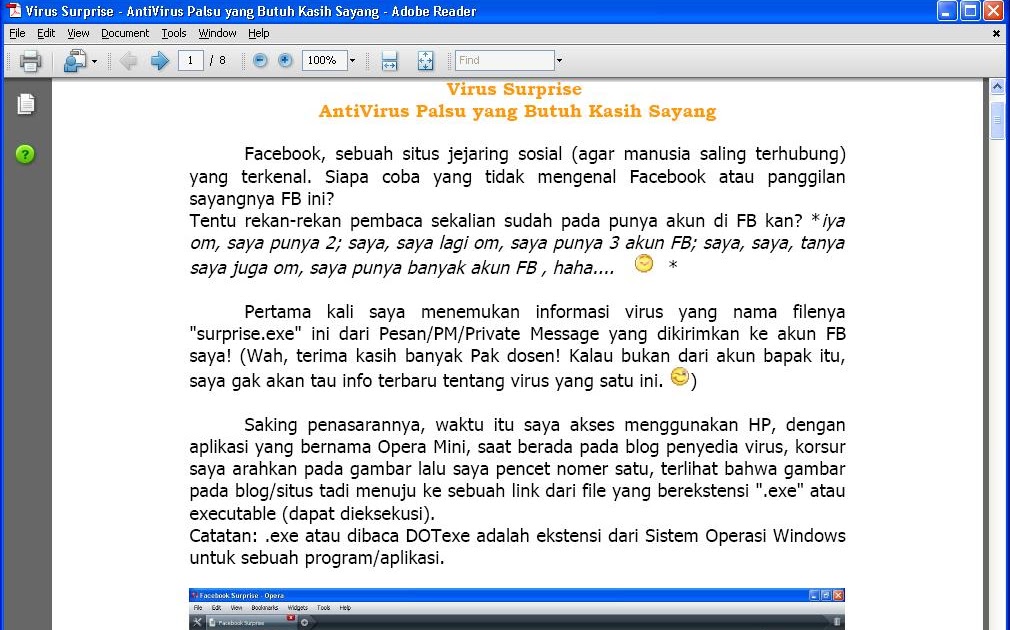This screenshot has width=1010, height=630.
Task: Open the Pages panel in sidebar
Action: coord(26,104)
